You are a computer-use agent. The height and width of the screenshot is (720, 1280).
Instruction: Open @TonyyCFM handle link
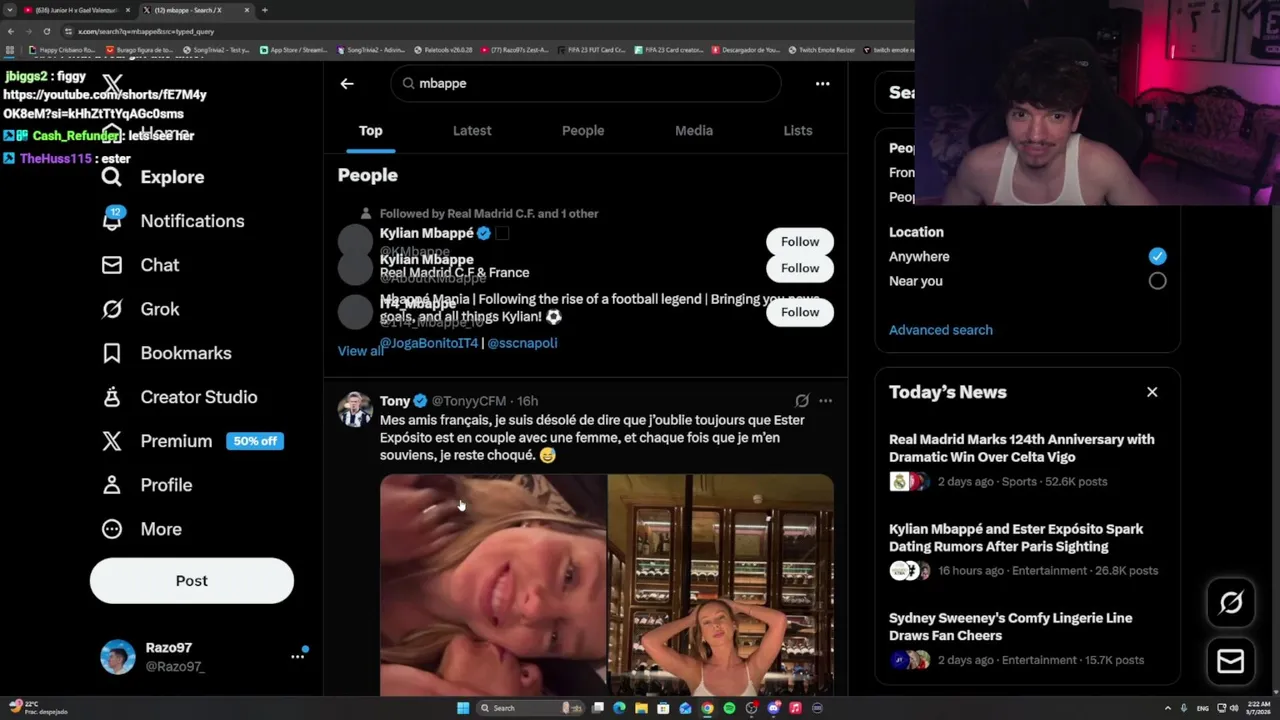coord(469,401)
